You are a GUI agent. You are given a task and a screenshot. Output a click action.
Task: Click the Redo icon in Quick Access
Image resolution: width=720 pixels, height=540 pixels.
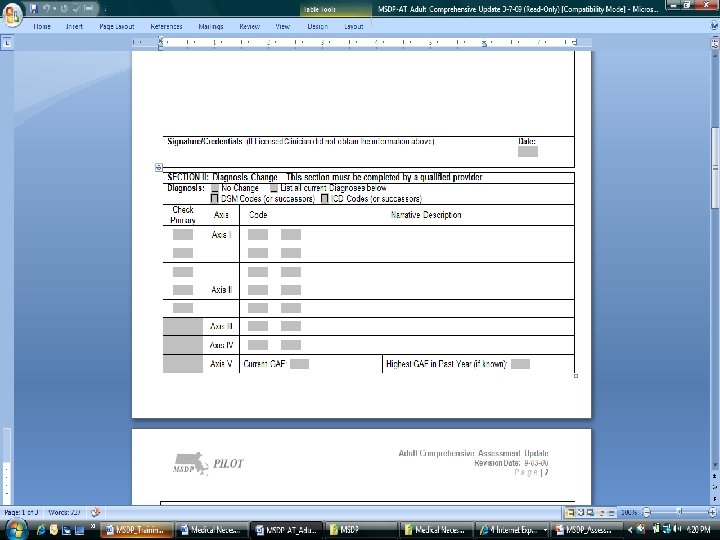(64, 8)
